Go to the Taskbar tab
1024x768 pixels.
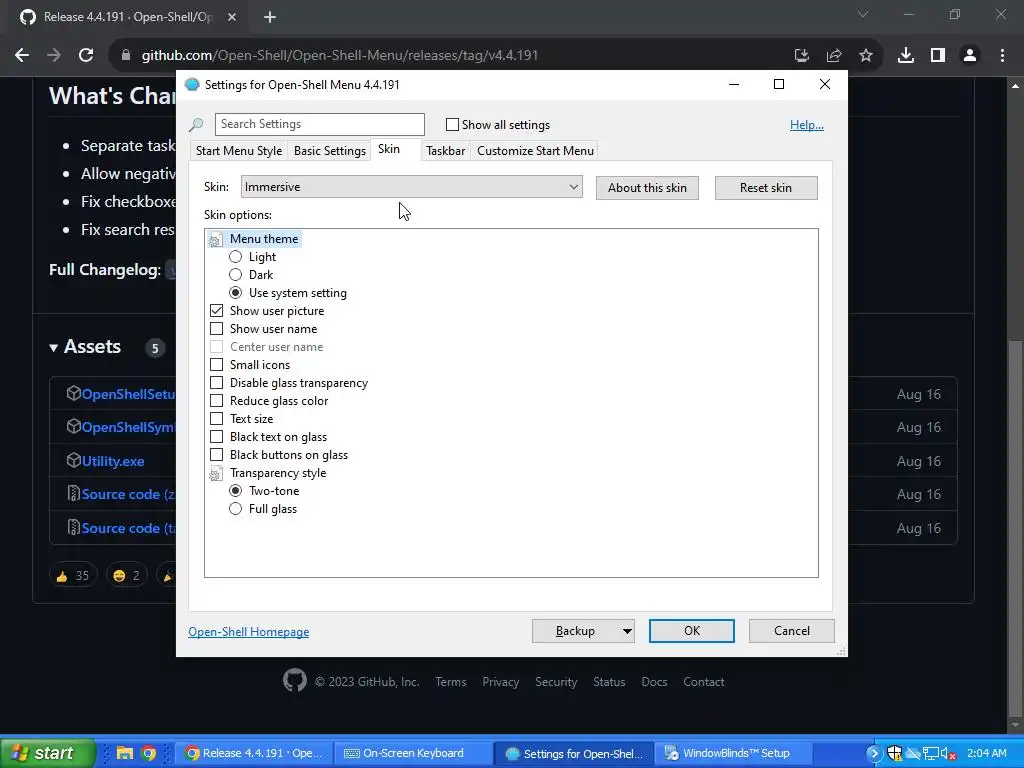tap(445, 151)
